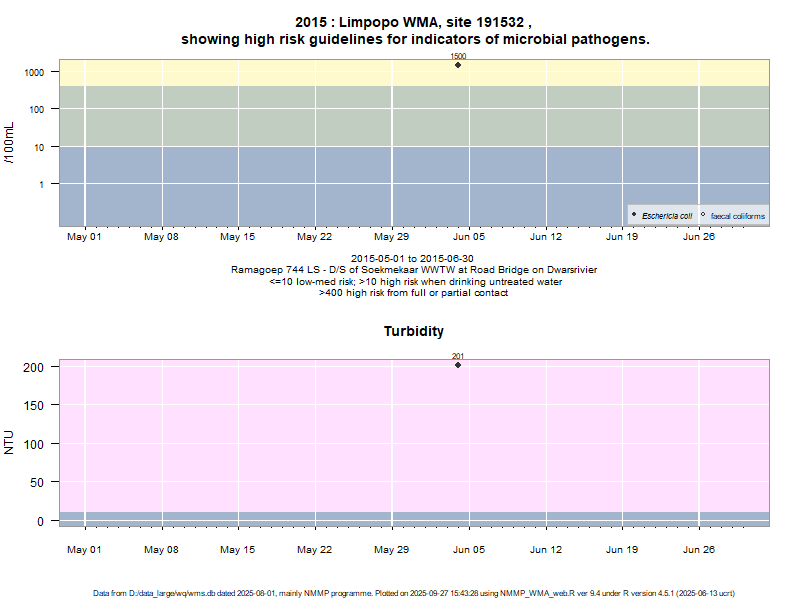The height and width of the screenshot is (600, 800).
Task: Click the '>400 high risk' guideline note
Action: [413, 293]
